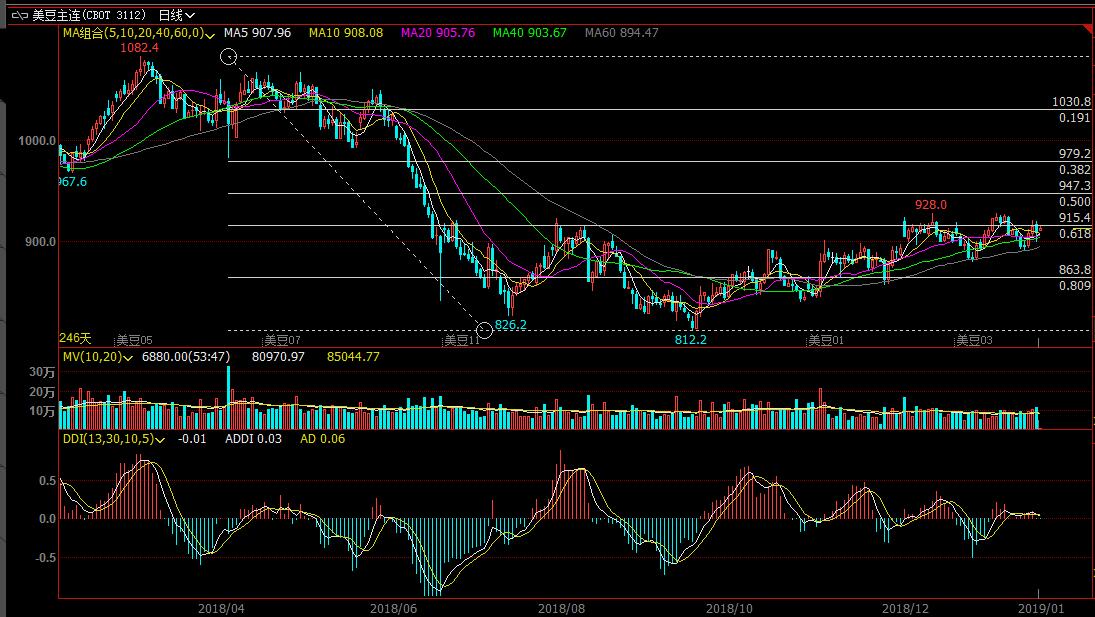
Task: Click the MA60 894.47 legend label
Action: tap(622, 33)
